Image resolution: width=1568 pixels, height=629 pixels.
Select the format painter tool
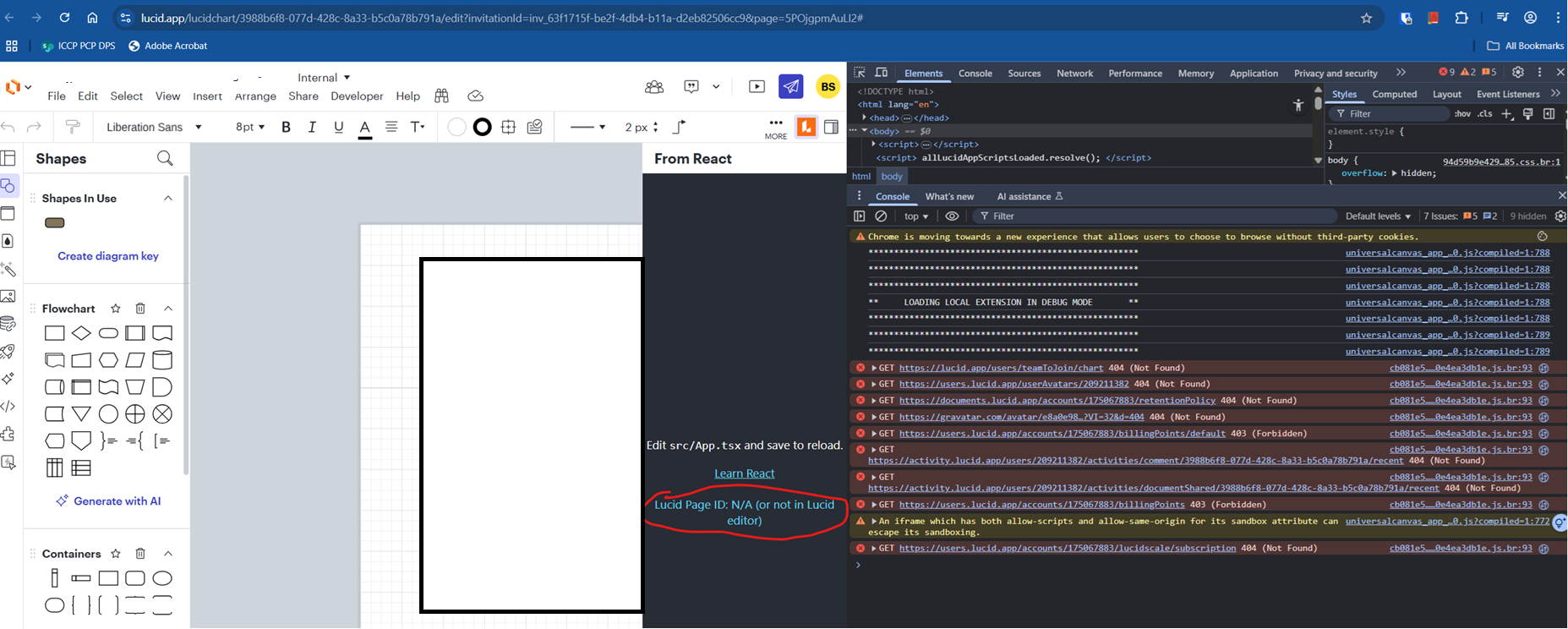73,127
